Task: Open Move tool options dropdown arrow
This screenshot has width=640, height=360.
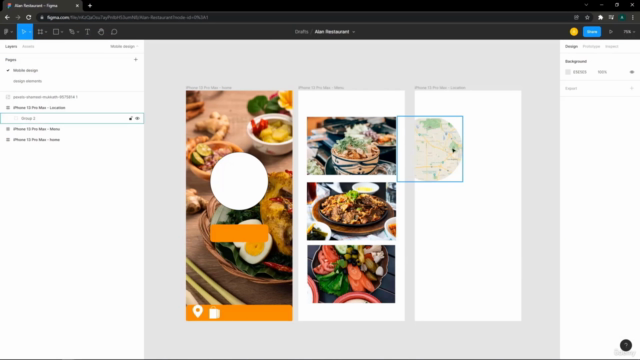Action: coord(30,32)
